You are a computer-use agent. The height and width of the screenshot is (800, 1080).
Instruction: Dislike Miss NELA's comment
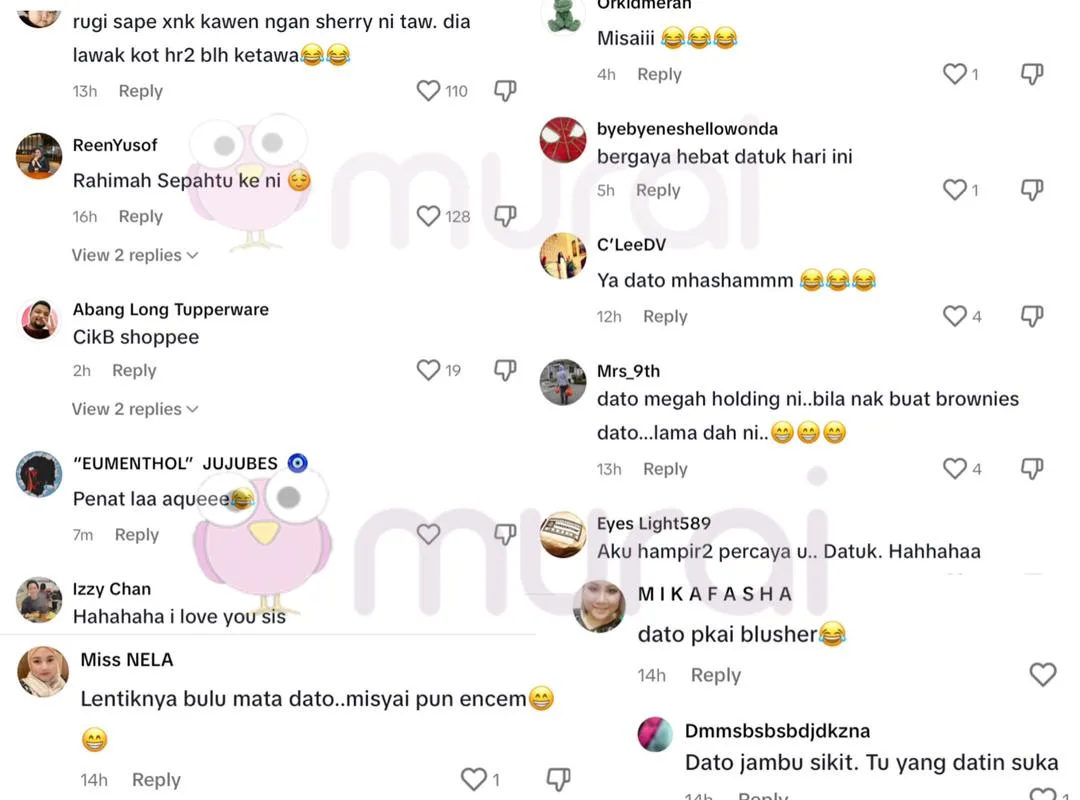558,779
